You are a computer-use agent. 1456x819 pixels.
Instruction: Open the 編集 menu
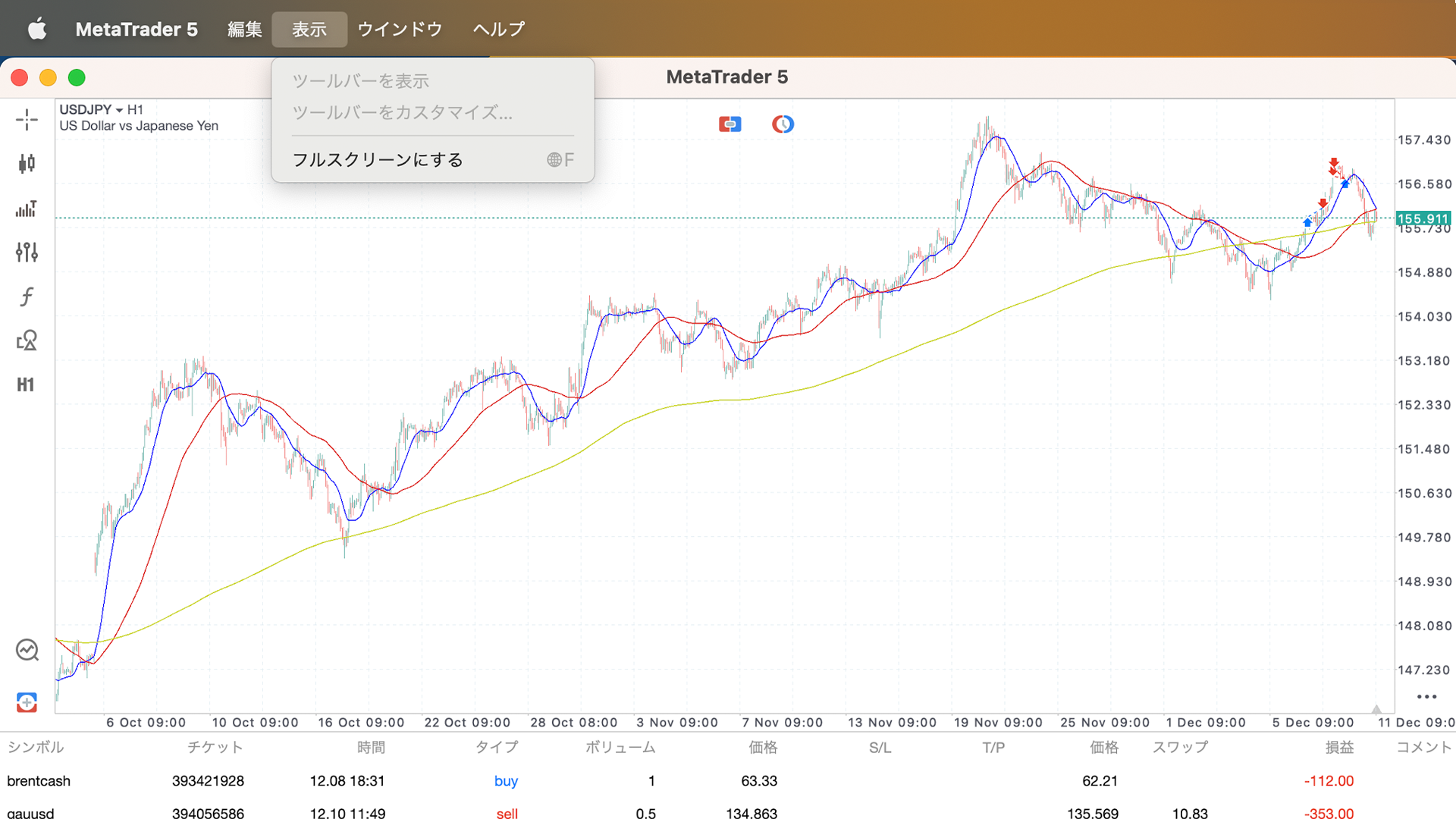244,30
